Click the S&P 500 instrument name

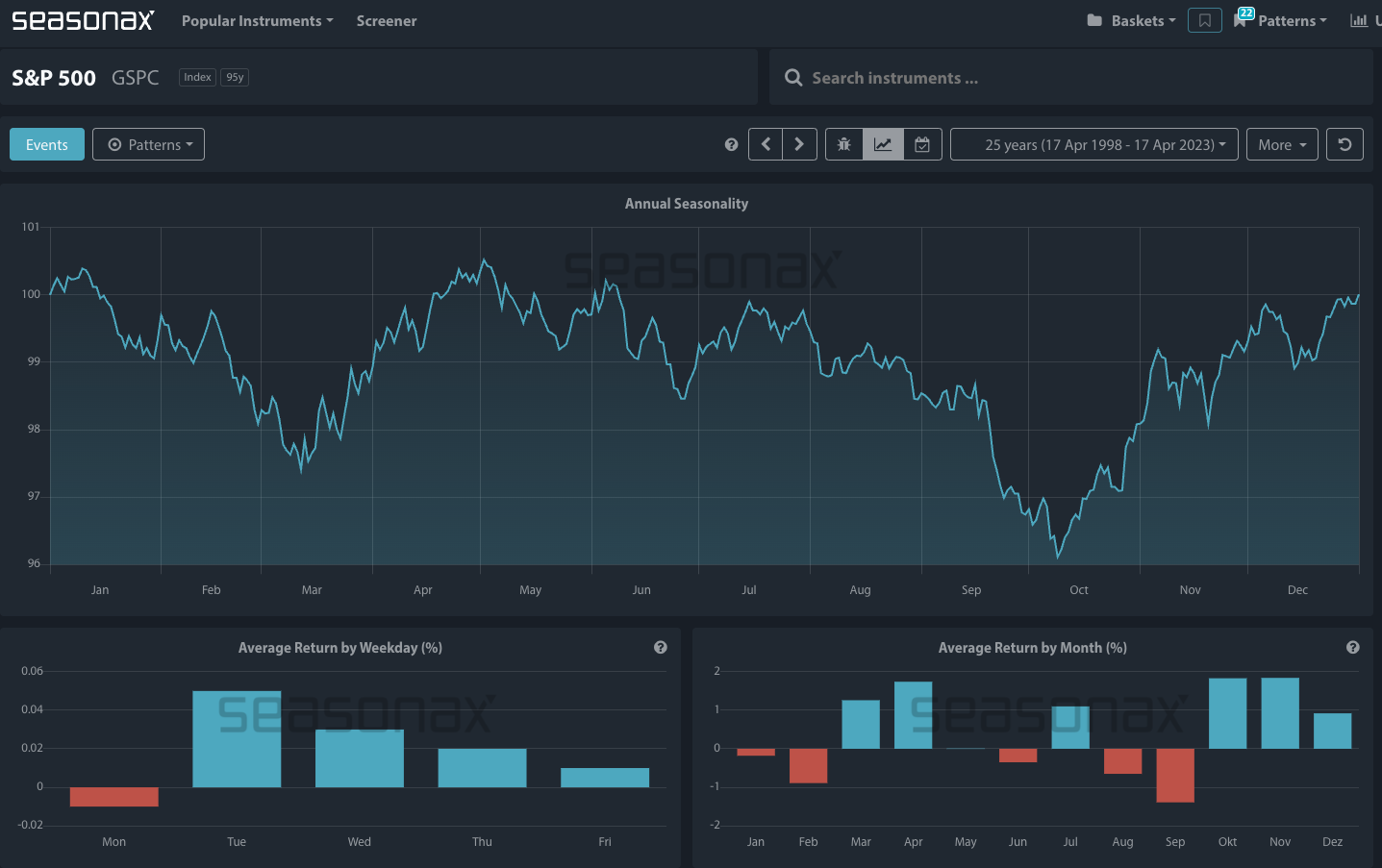point(54,78)
